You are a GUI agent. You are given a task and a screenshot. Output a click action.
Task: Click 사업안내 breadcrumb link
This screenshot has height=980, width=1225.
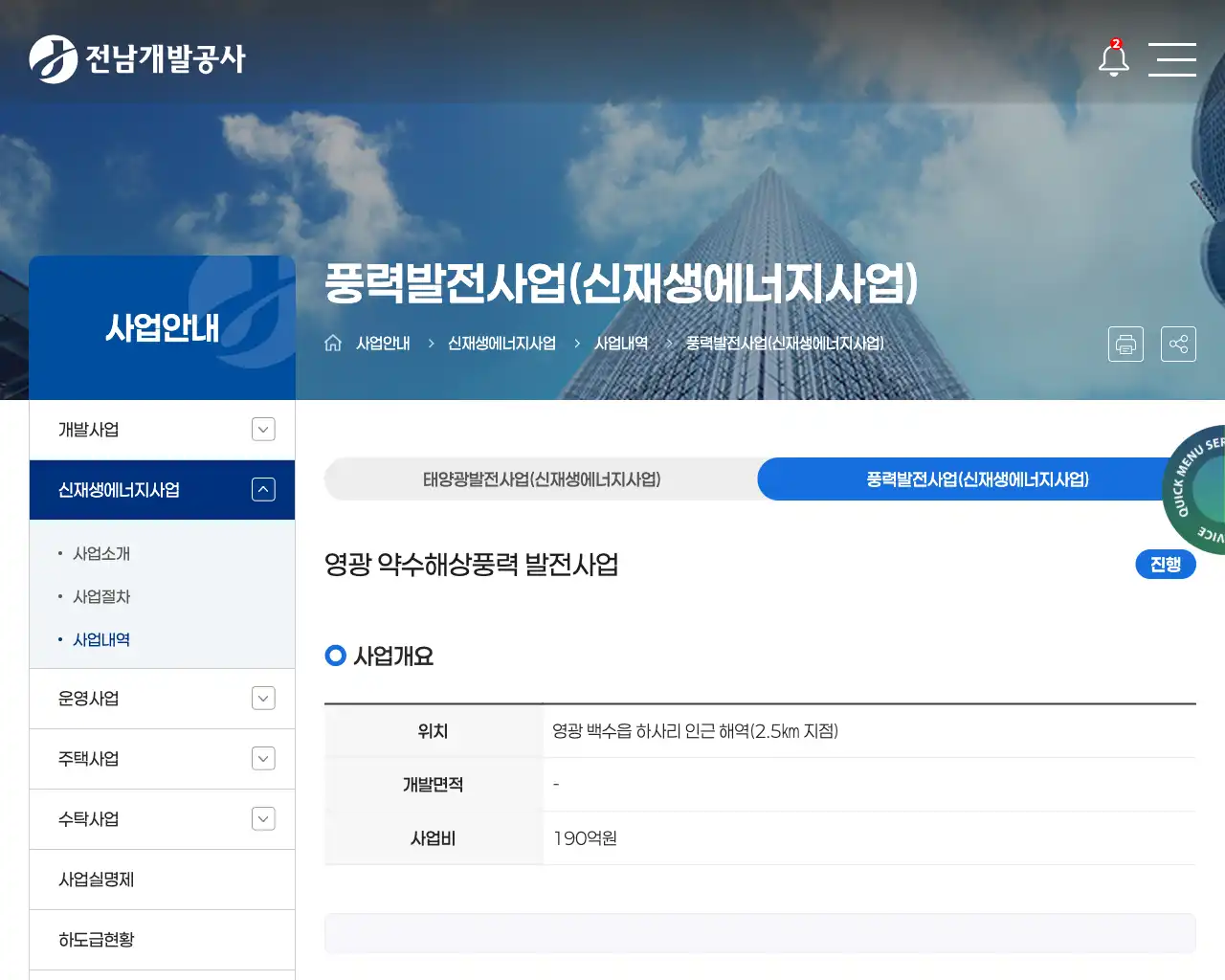point(383,343)
